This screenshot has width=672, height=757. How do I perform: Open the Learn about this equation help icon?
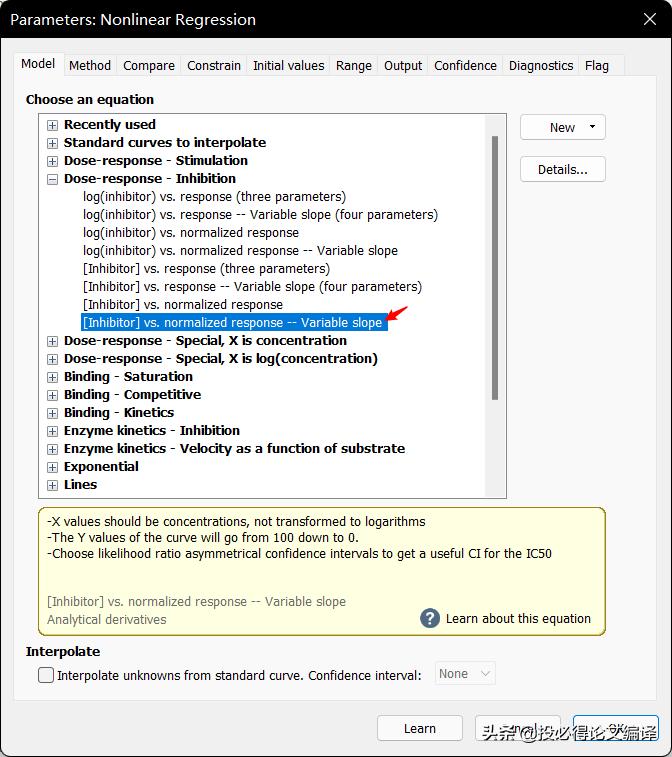430,618
